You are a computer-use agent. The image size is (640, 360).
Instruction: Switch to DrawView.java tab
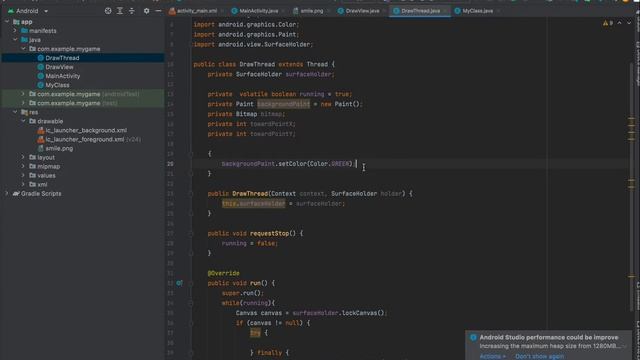(x=362, y=11)
